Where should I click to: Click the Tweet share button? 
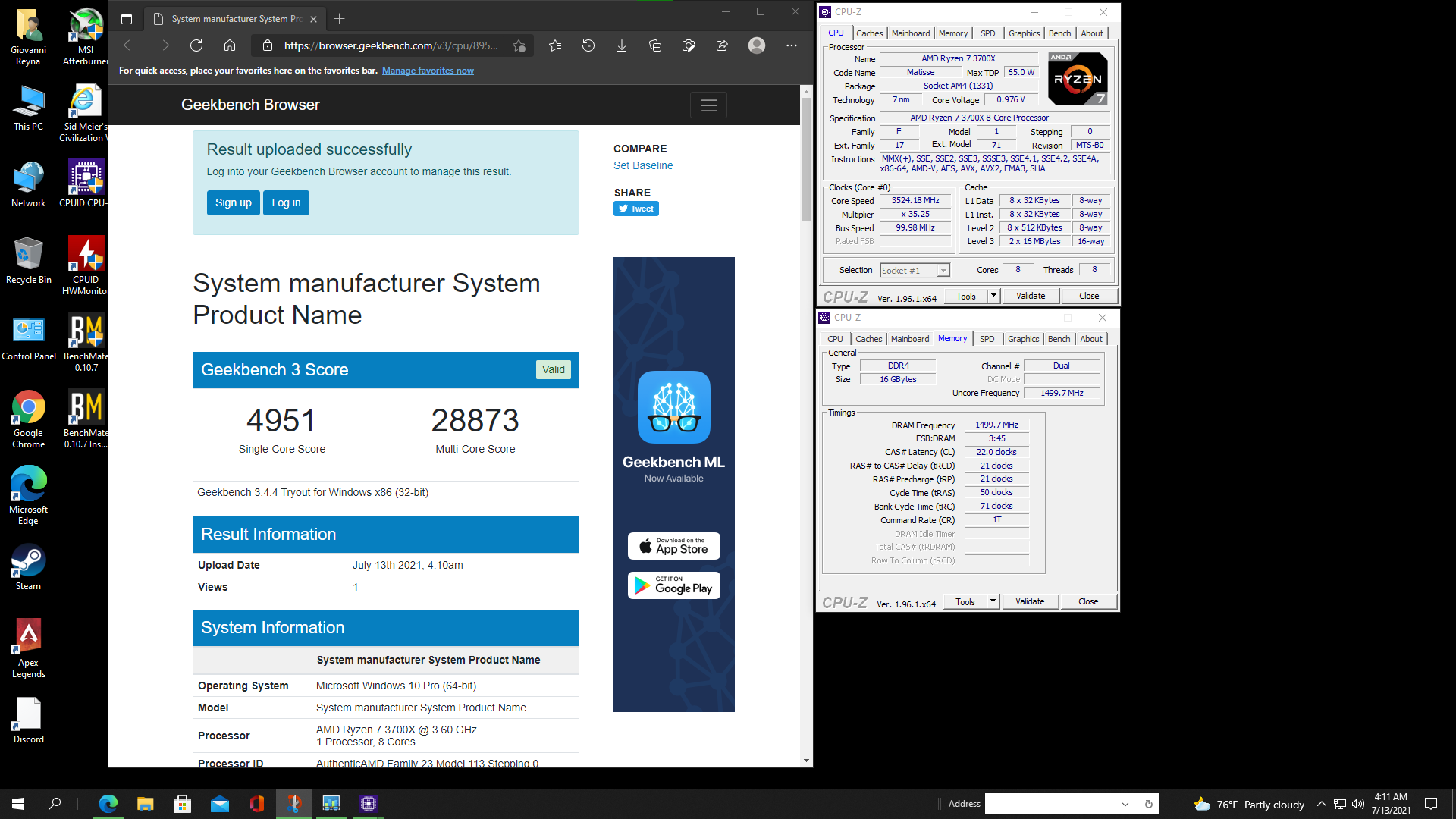click(x=635, y=209)
